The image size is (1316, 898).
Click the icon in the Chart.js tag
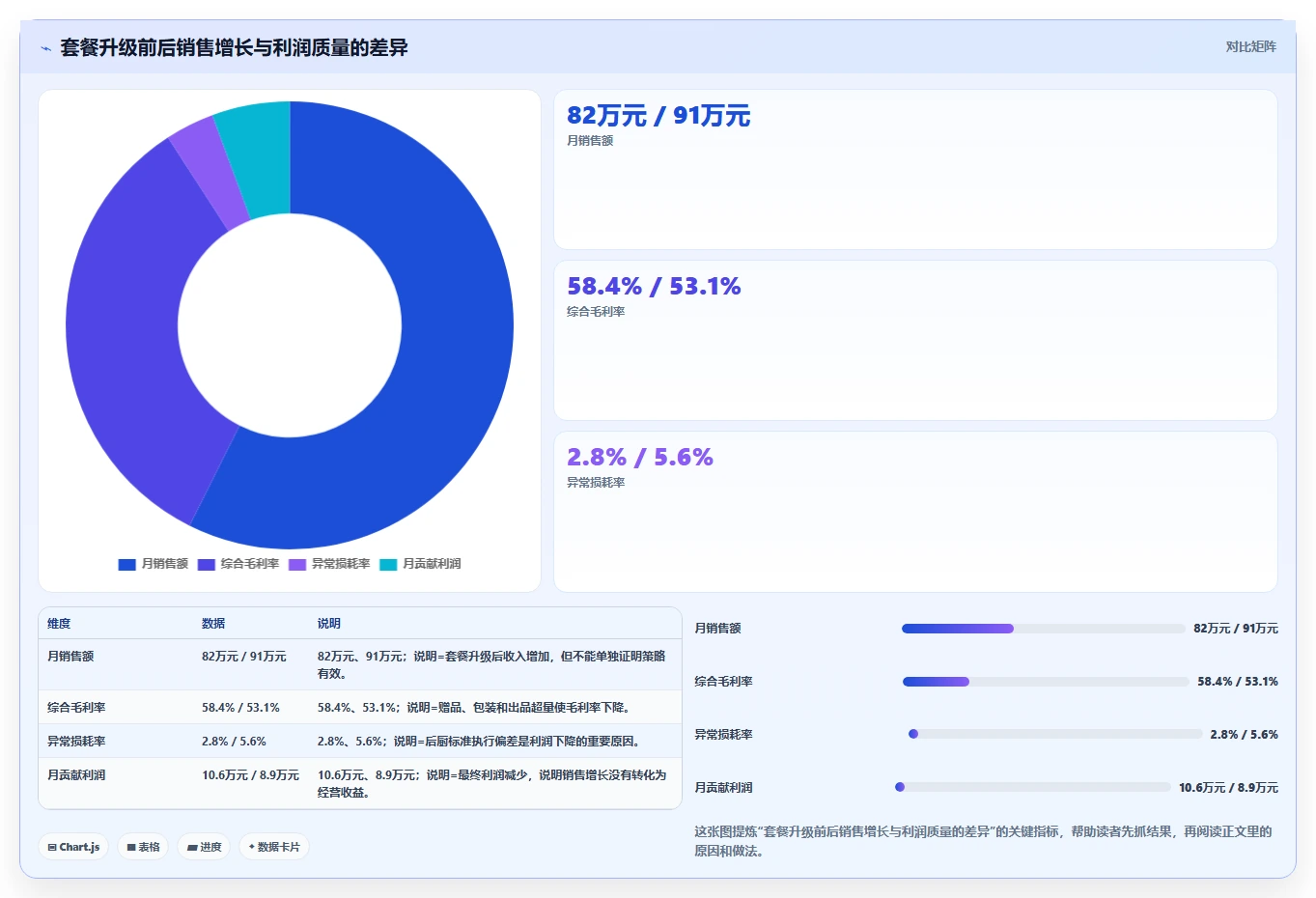[52, 847]
